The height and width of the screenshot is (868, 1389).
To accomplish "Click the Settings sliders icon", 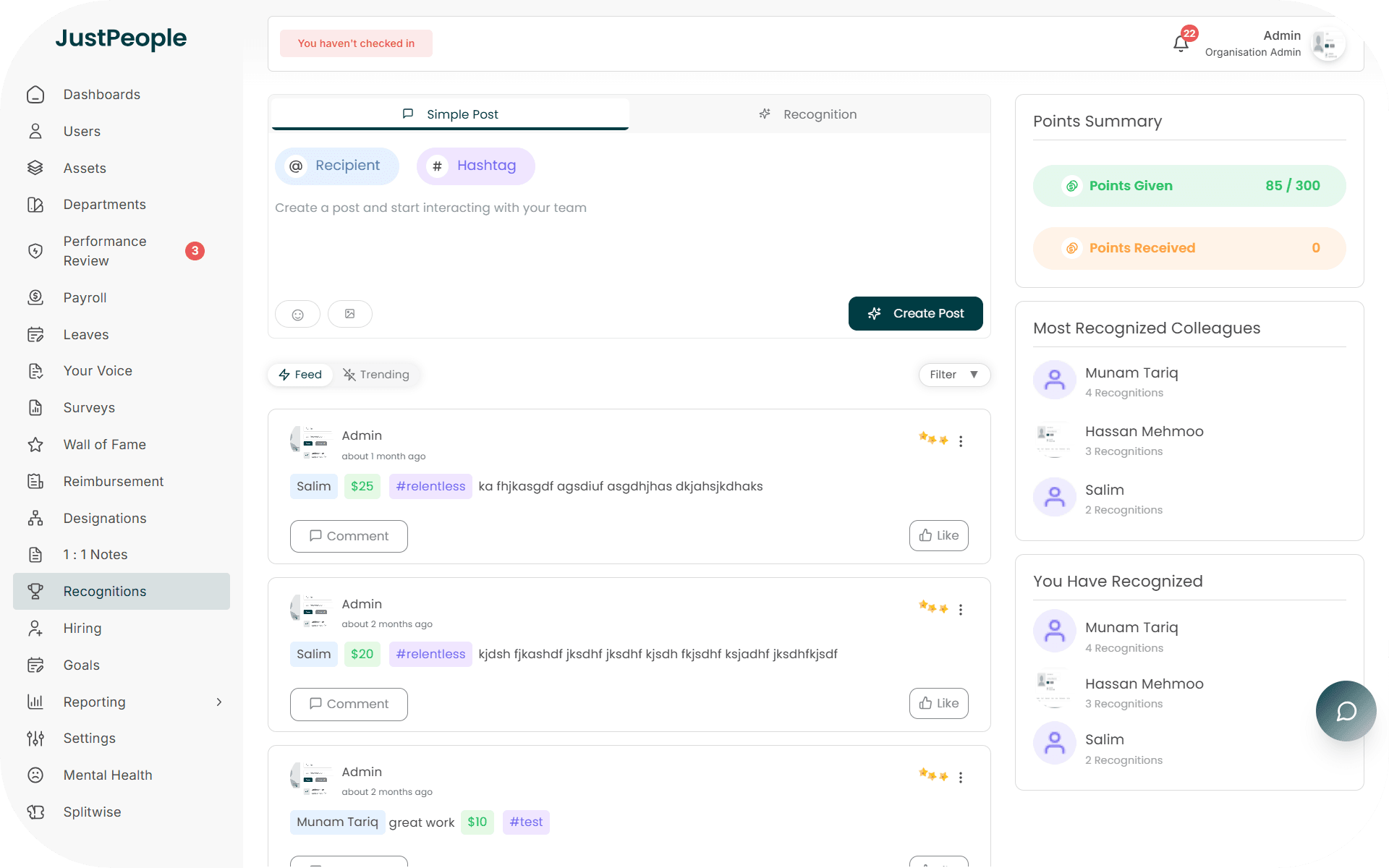I will [x=35, y=739].
